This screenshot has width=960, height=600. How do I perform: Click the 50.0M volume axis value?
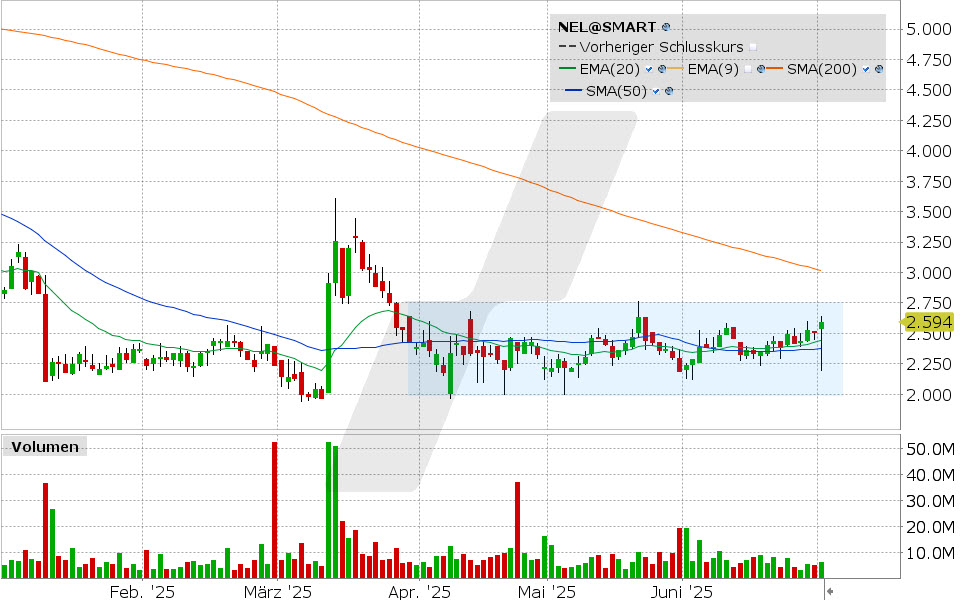930,449
